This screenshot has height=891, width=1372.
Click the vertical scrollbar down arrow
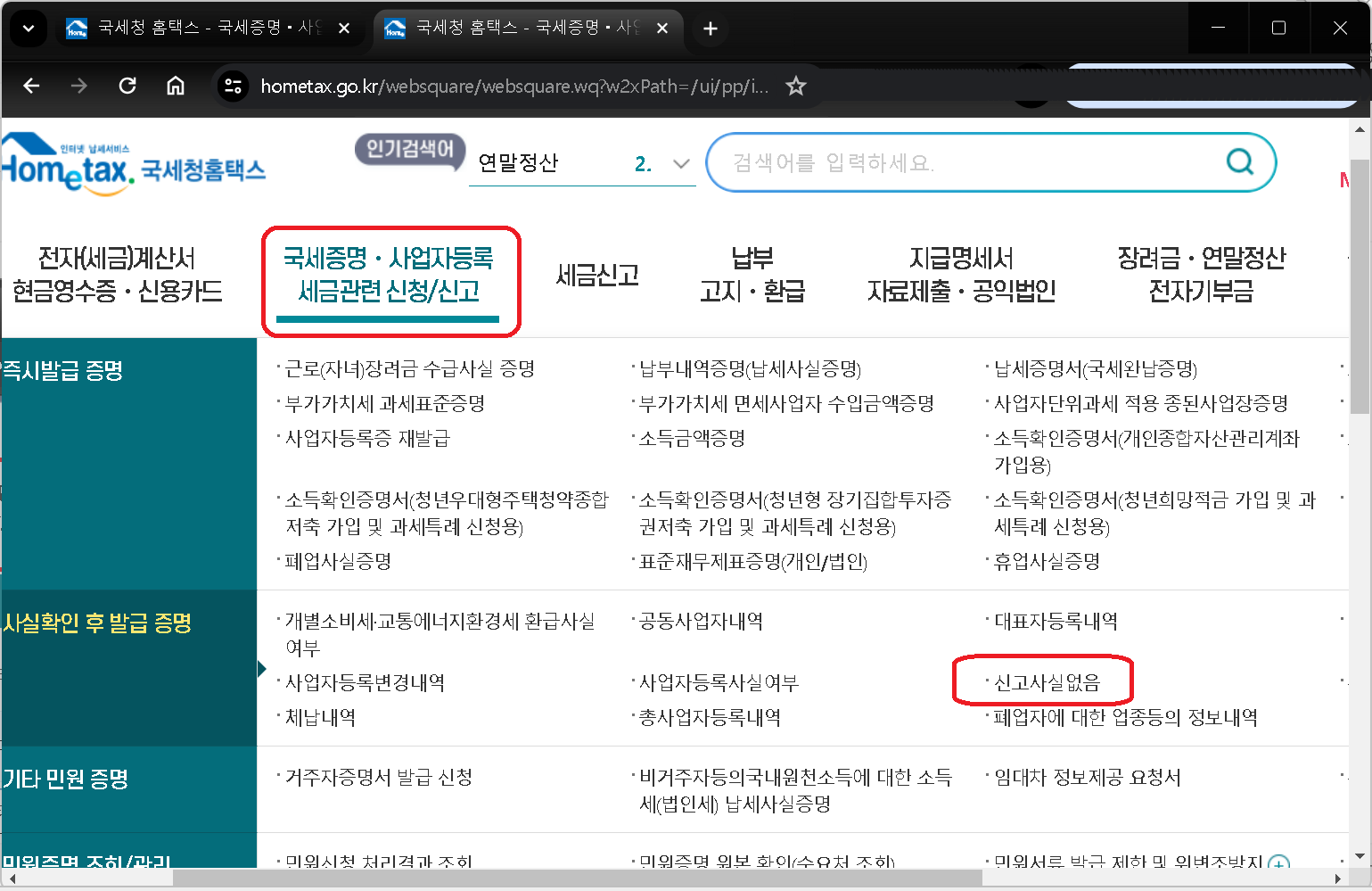tap(1360, 857)
